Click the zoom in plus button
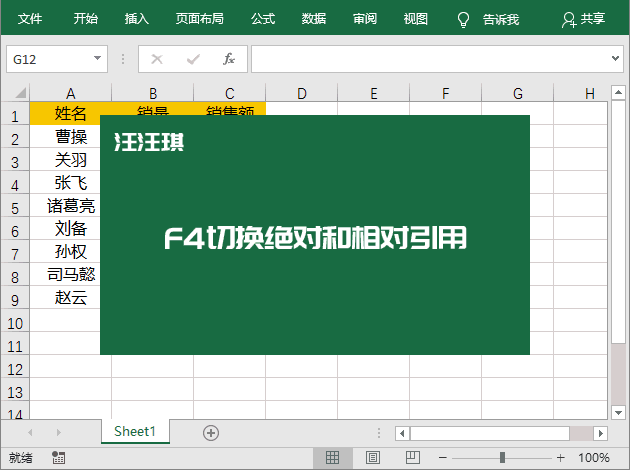Viewport: 630px width, 470px height. pos(560,458)
